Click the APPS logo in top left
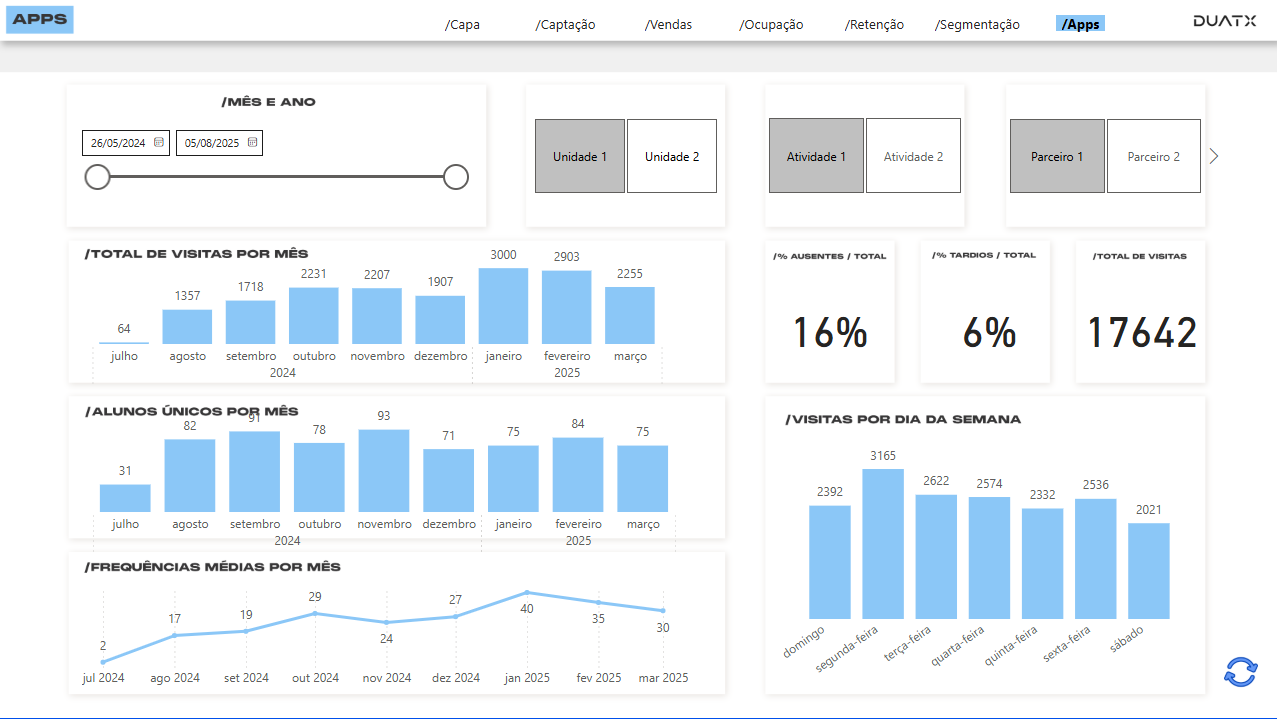Screen dimensions: 1277x719 (x=39, y=19)
